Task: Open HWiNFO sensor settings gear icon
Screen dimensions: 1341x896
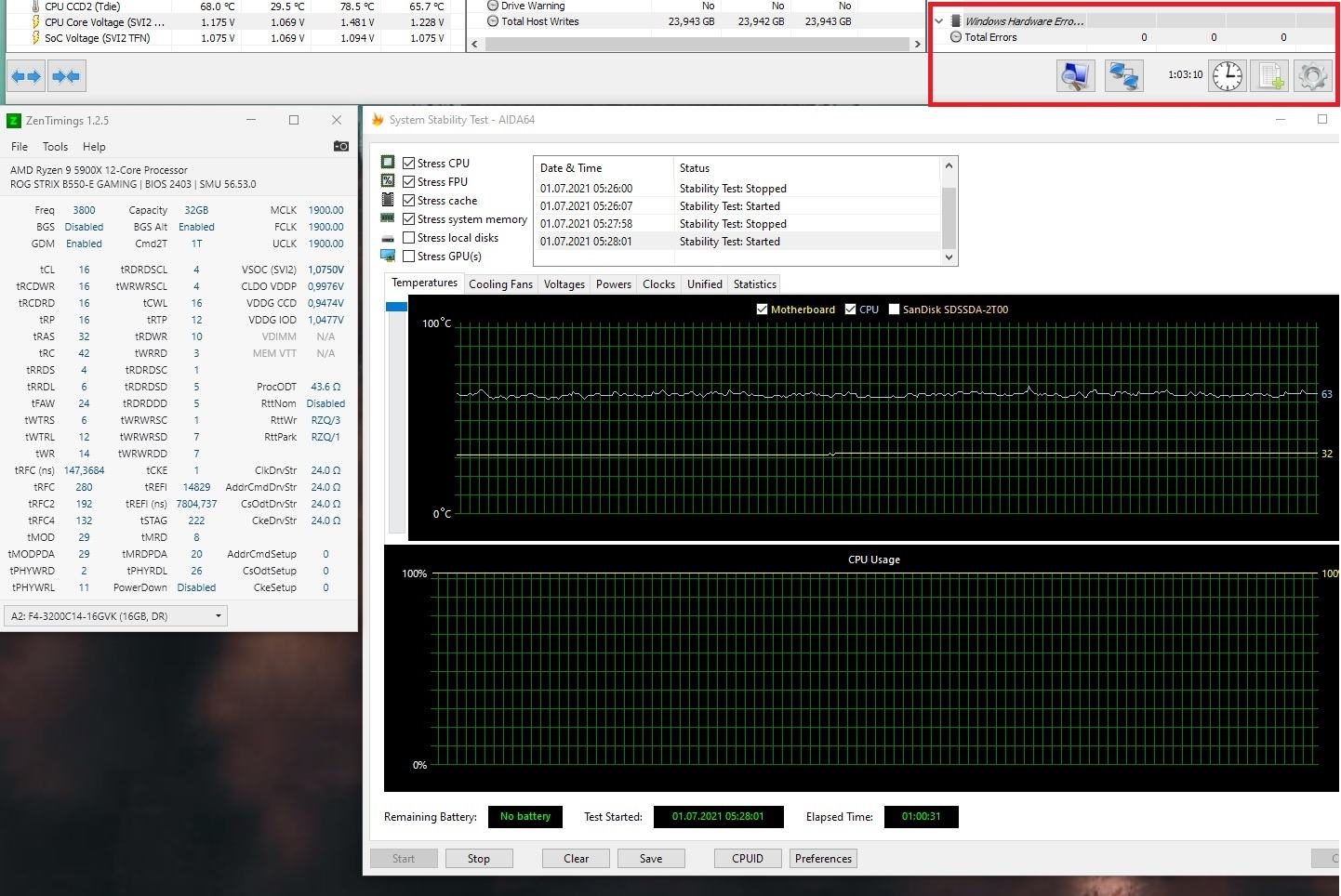Action: (x=1313, y=75)
